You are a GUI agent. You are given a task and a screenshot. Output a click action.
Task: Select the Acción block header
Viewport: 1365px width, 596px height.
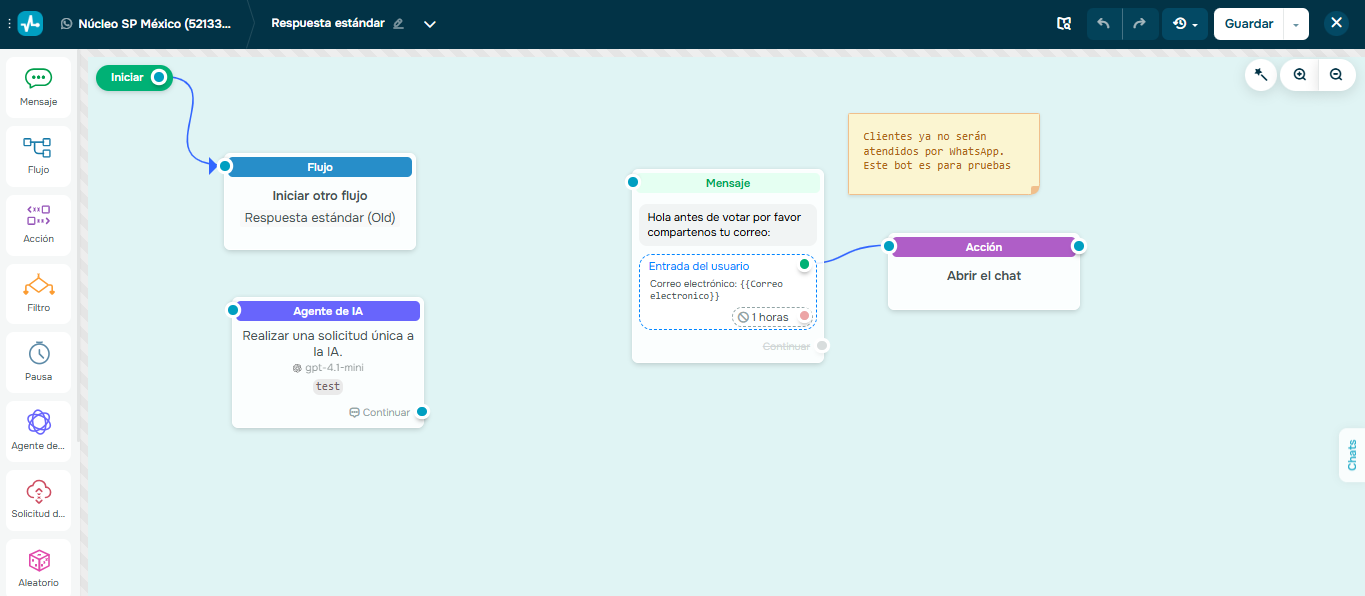[x=984, y=247]
